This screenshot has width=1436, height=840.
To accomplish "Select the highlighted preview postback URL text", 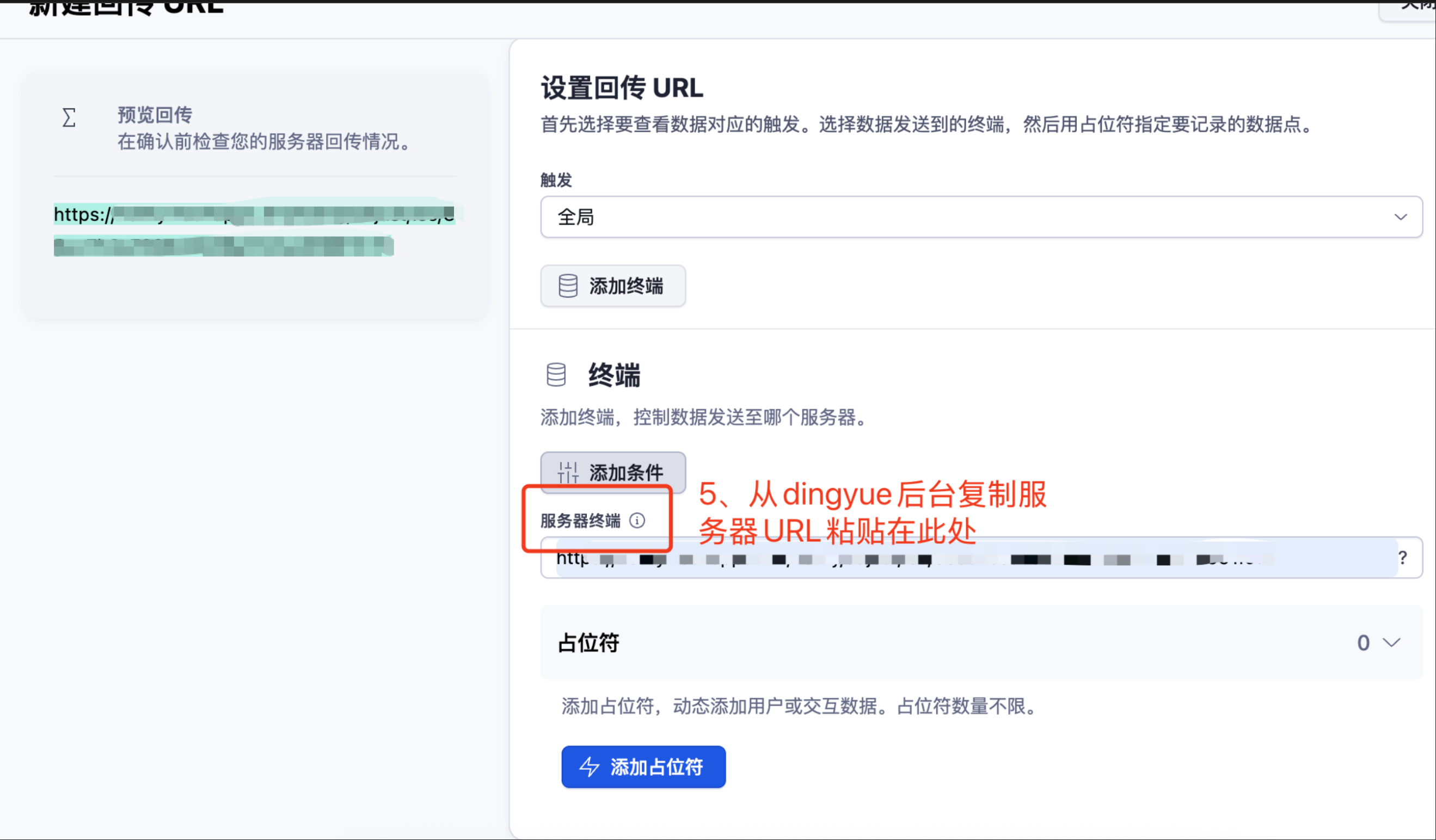I will [x=256, y=228].
